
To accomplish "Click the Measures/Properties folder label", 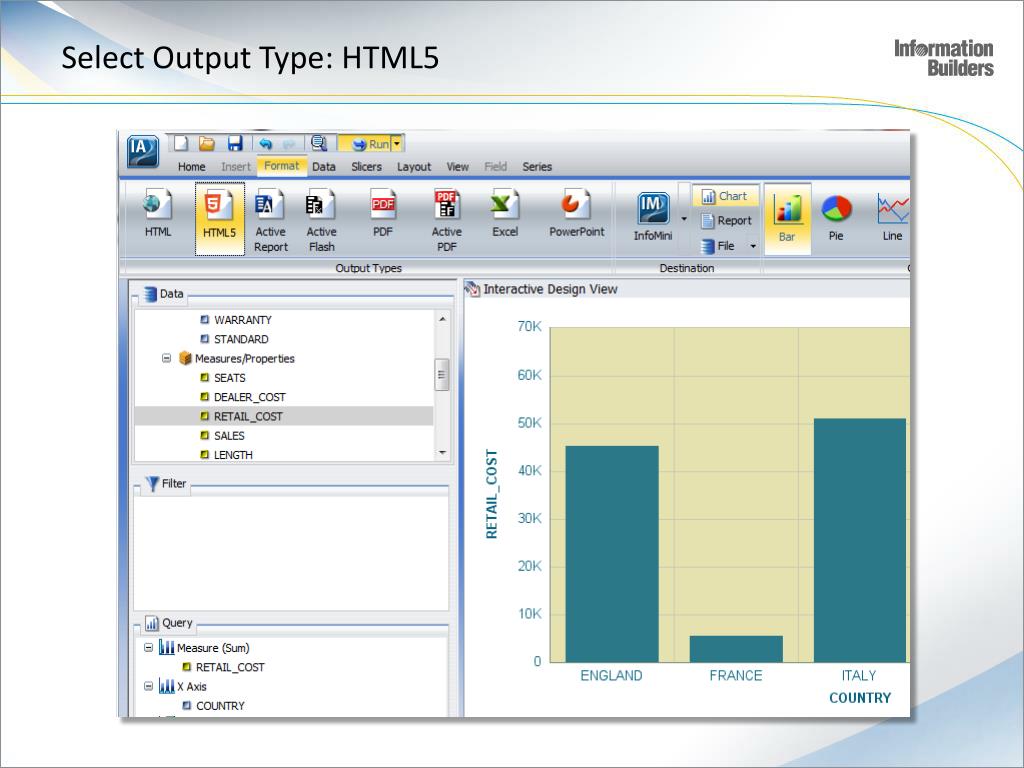I will (244, 359).
